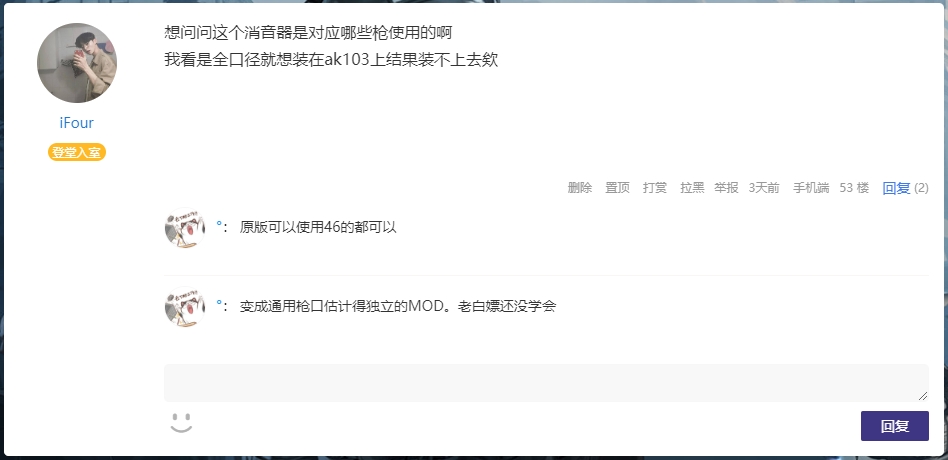Report the post using 举报
The height and width of the screenshot is (460, 948).
click(x=726, y=188)
